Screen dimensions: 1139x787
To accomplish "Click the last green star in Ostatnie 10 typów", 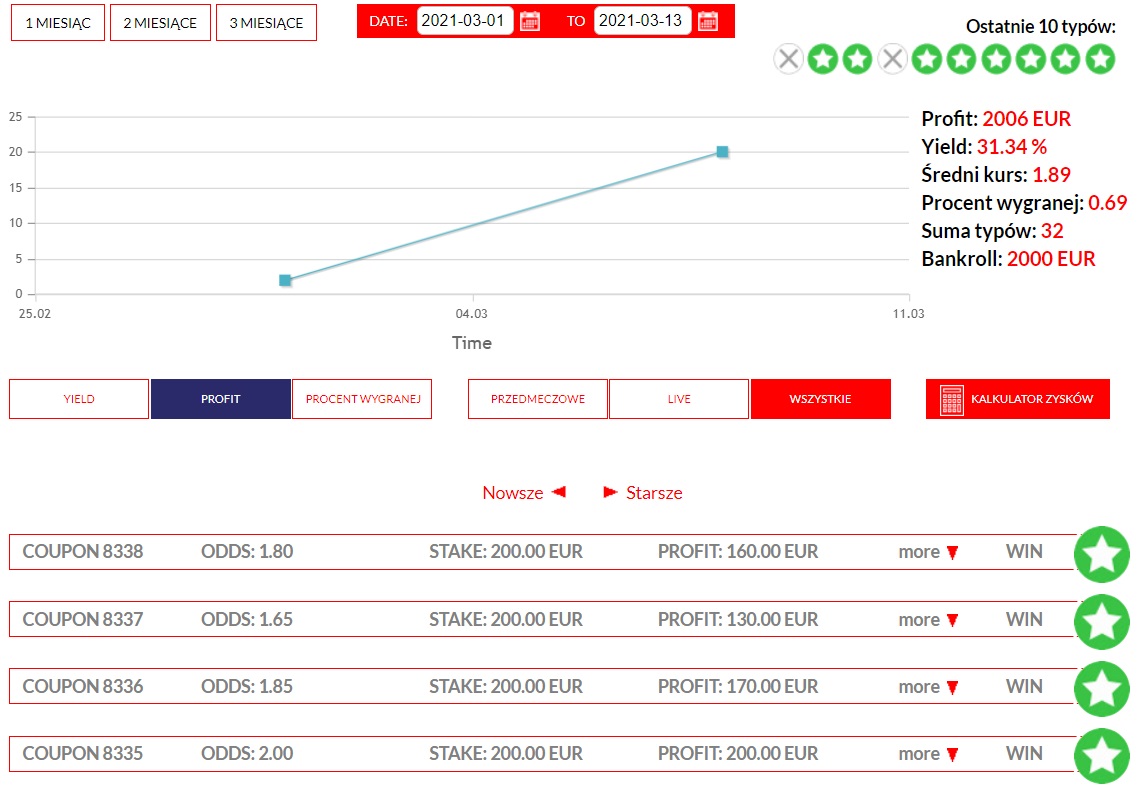I will 1099,59.
